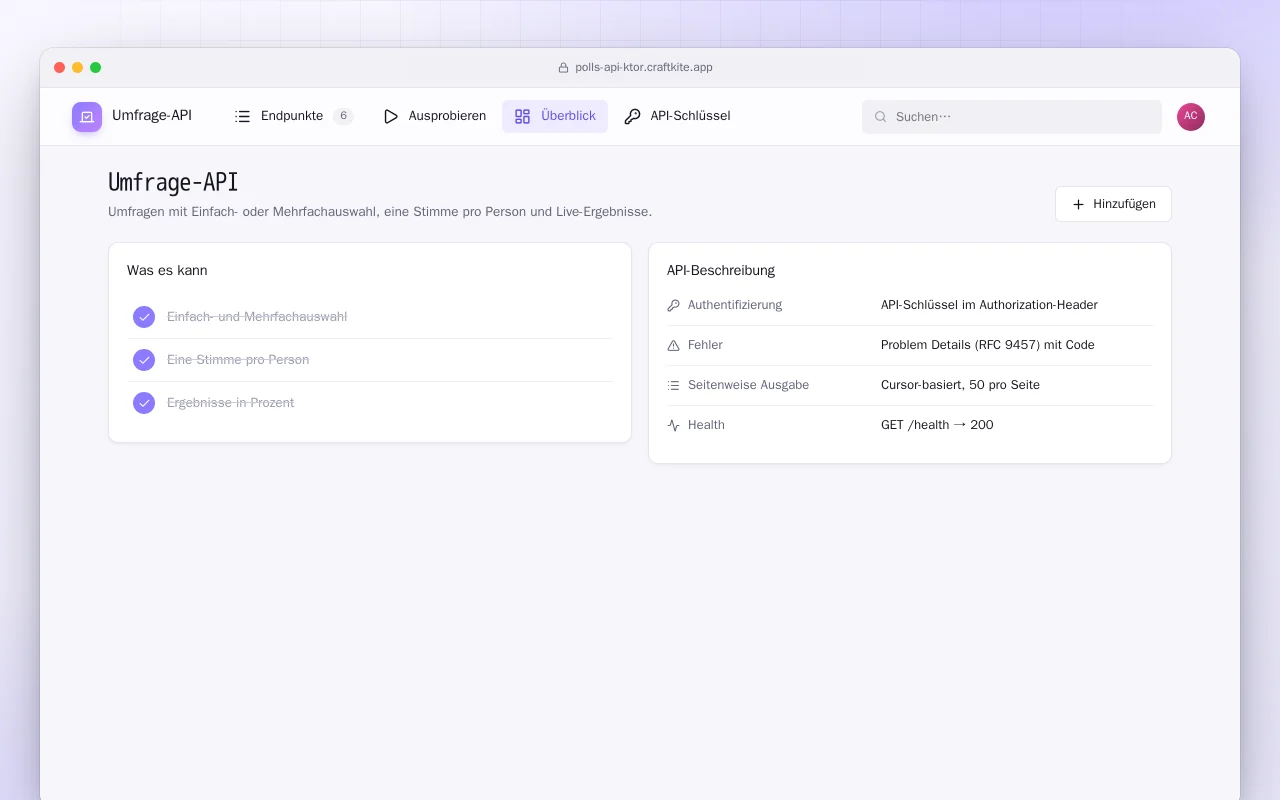This screenshot has width=1280, height=800.
Task: Click Problem Details (RFC 9457) mit Code
Action: click(x=988, y=345)
